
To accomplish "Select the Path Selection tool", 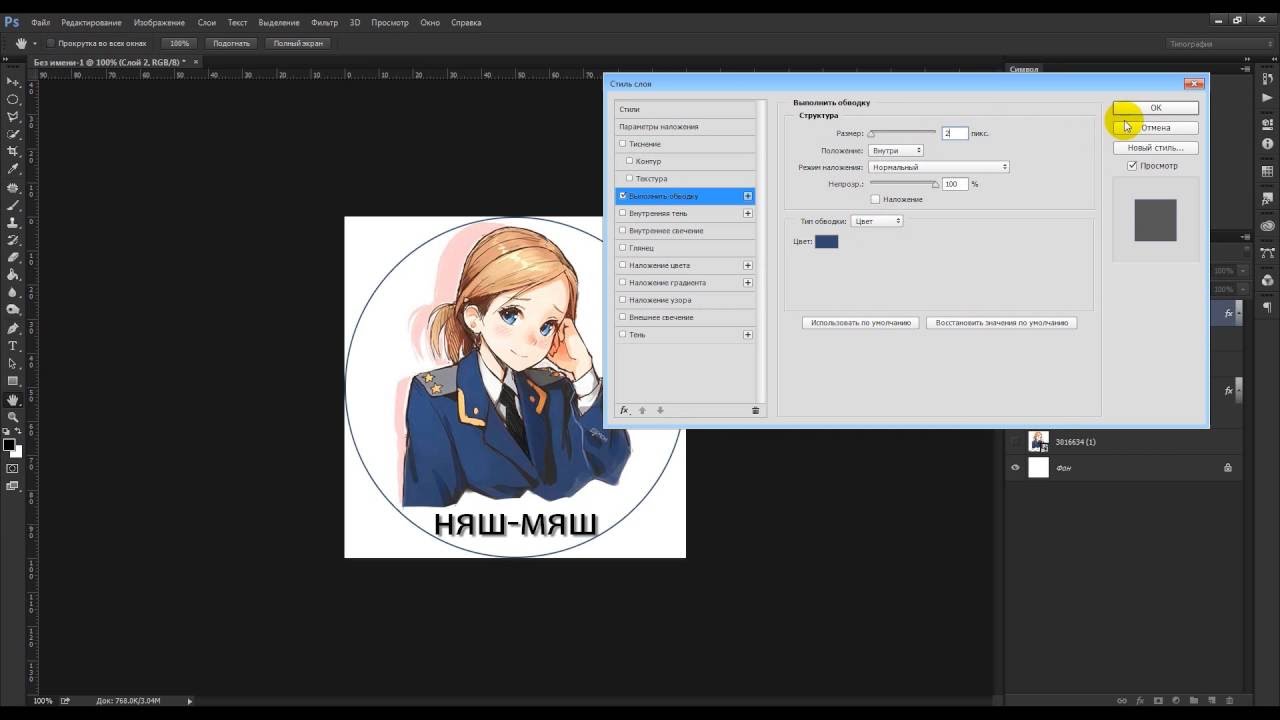I will 13,363.
